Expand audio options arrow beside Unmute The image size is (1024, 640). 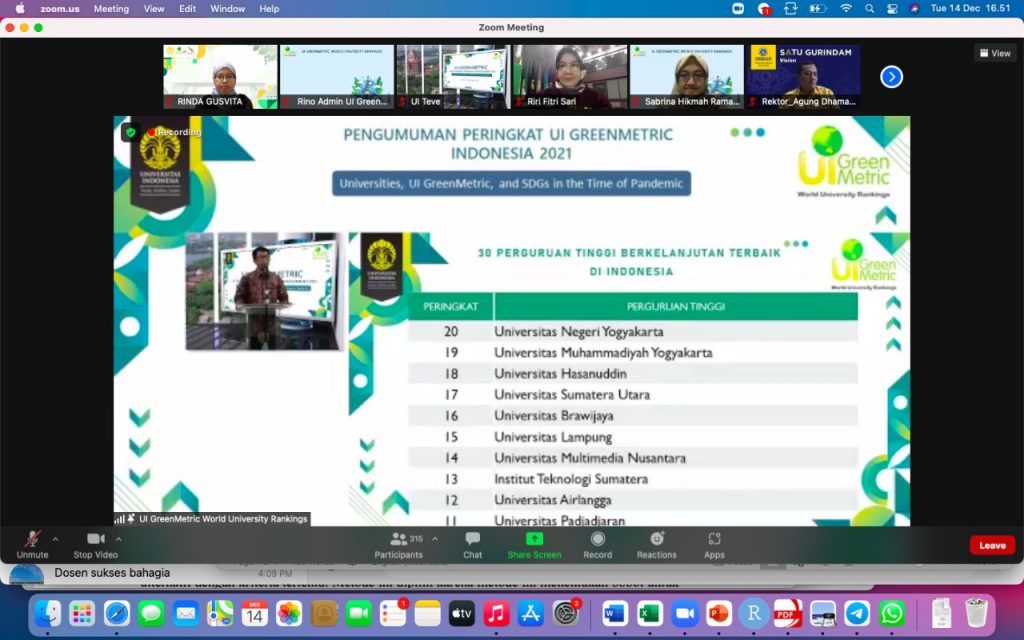(x=56, y=539)
